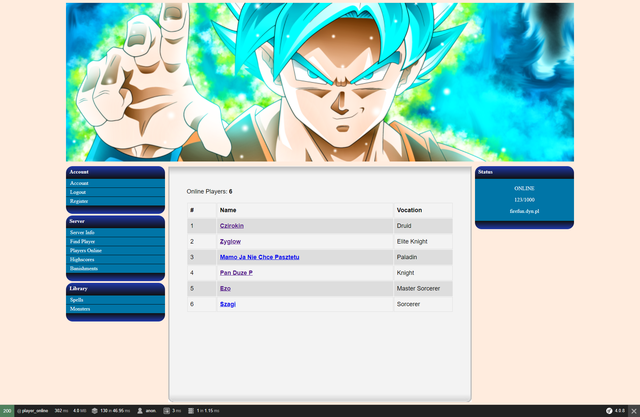Screen dimensions: 640x417
Task: Open the database icon panel showing 1 query
Action: (203, 411)
